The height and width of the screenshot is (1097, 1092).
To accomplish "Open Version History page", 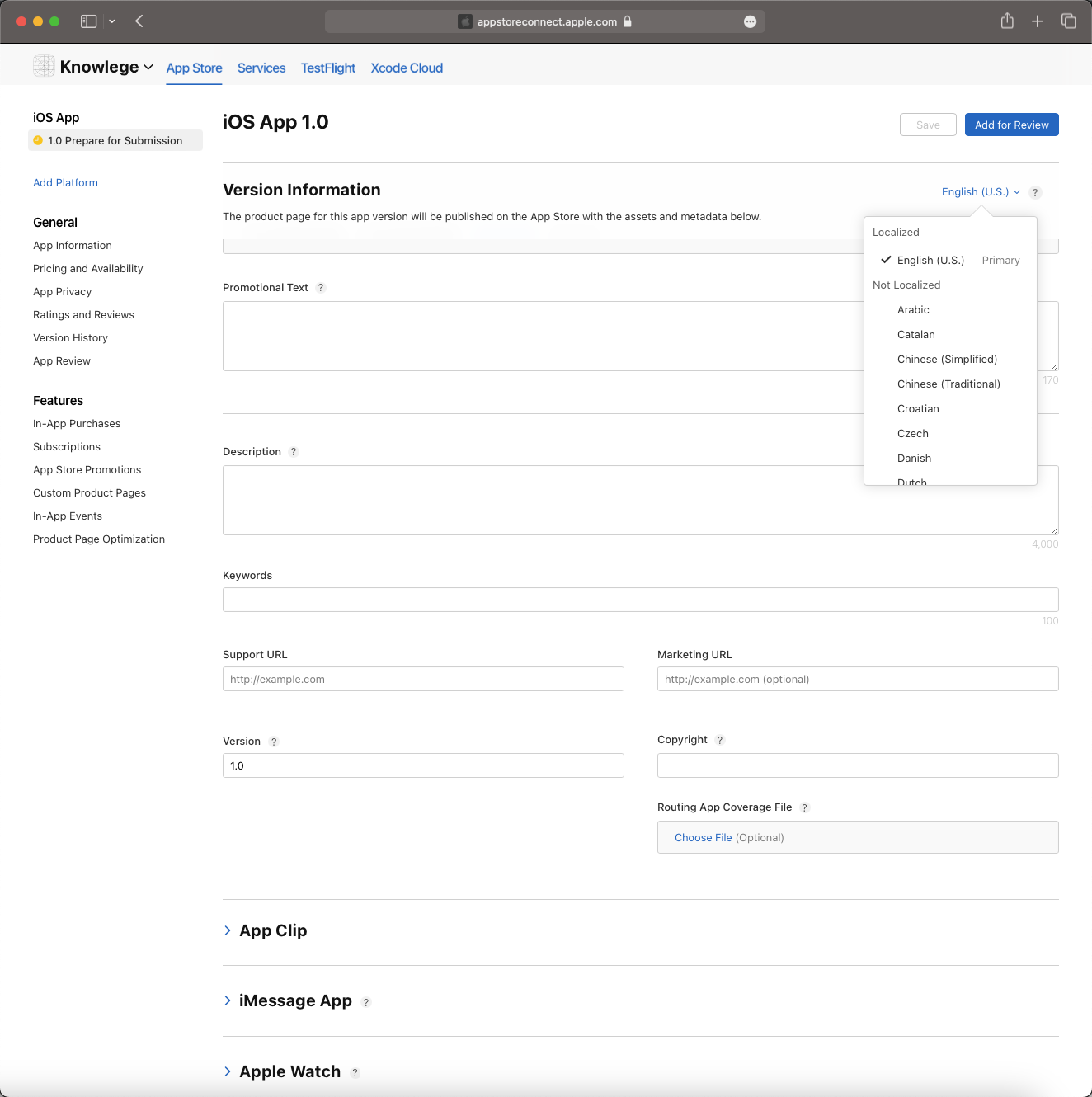I will click(70, 338).
